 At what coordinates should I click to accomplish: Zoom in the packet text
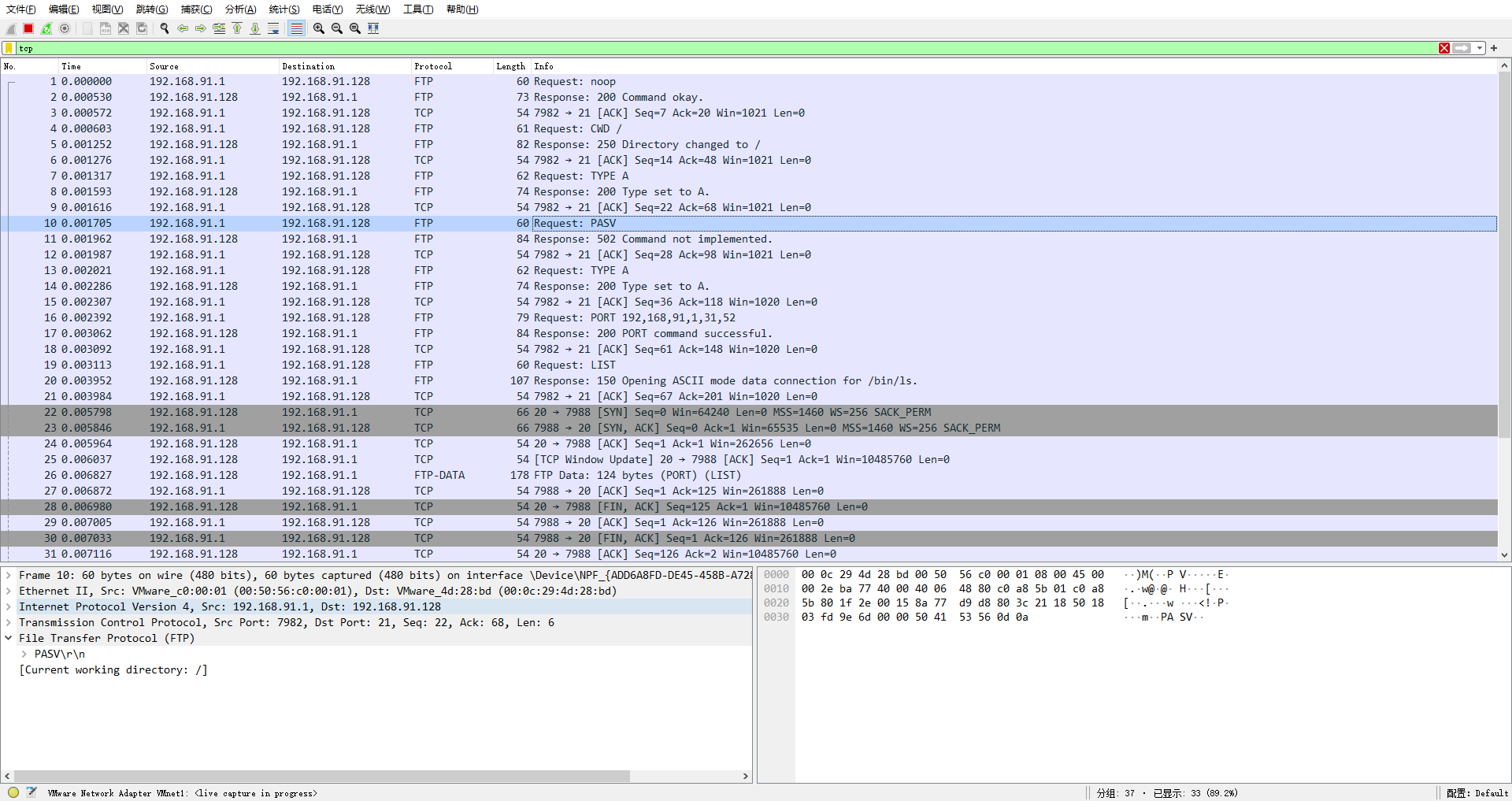coord(319,28)
